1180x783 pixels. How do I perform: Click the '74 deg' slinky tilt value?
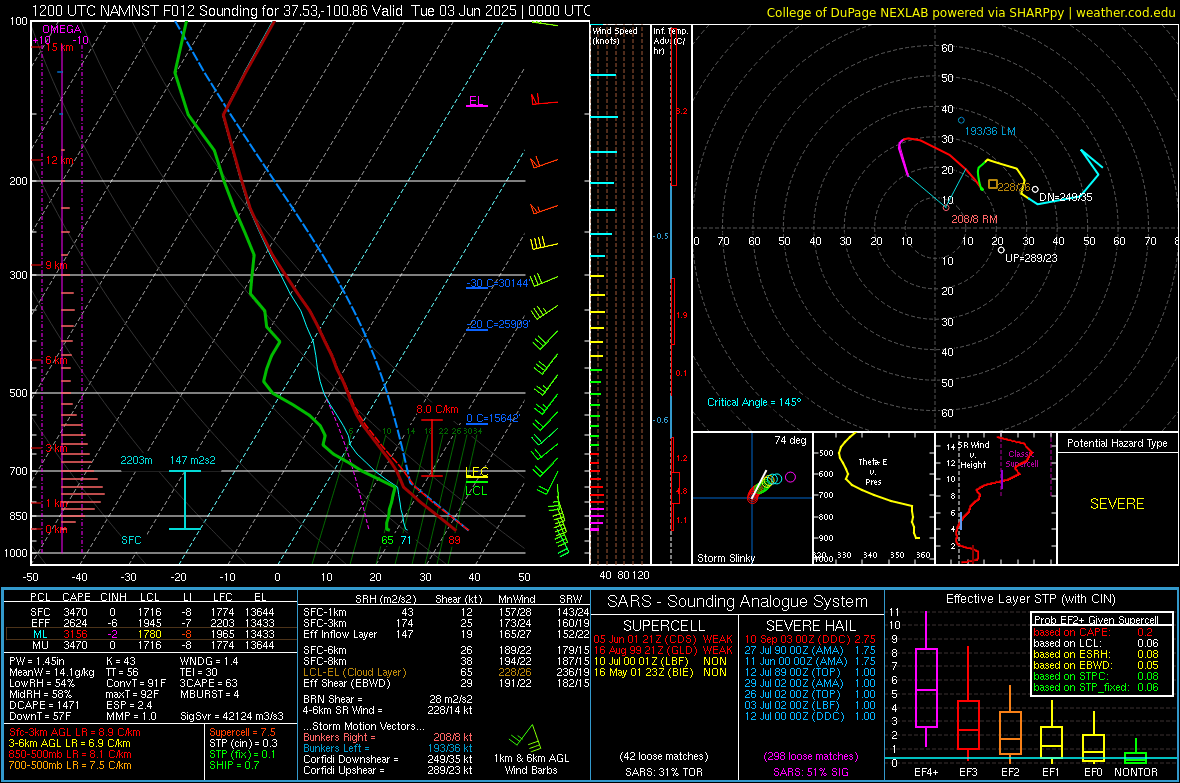(790, 440)
